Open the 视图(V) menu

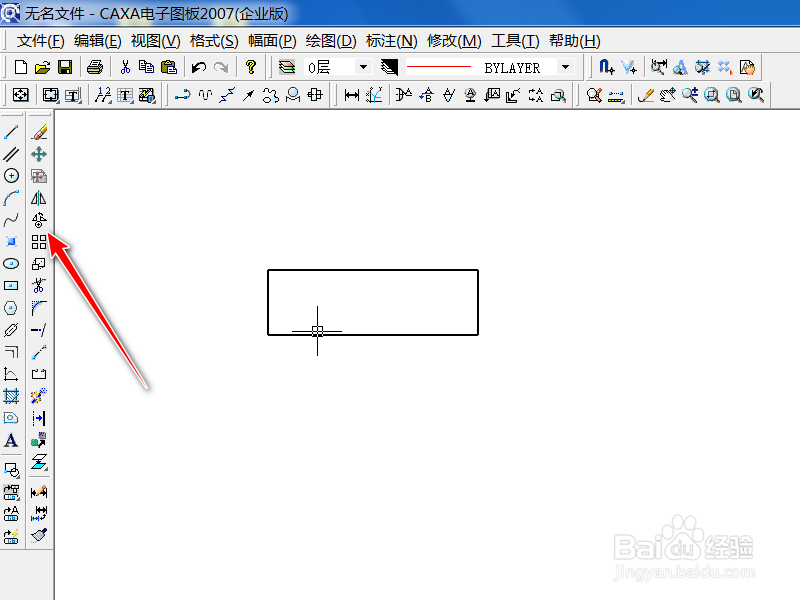pos(156,41)
